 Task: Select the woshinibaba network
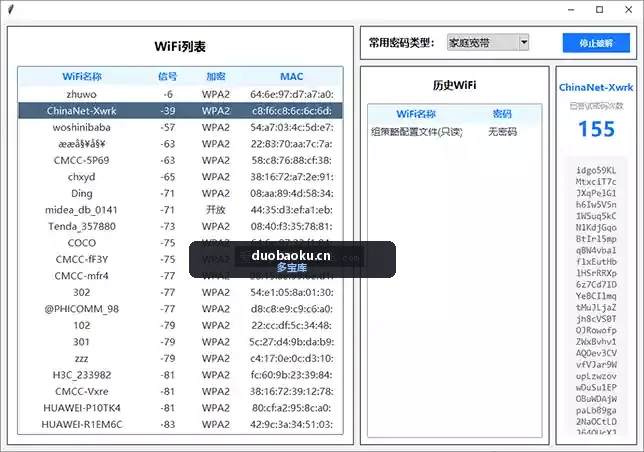(x=180, y=127)
